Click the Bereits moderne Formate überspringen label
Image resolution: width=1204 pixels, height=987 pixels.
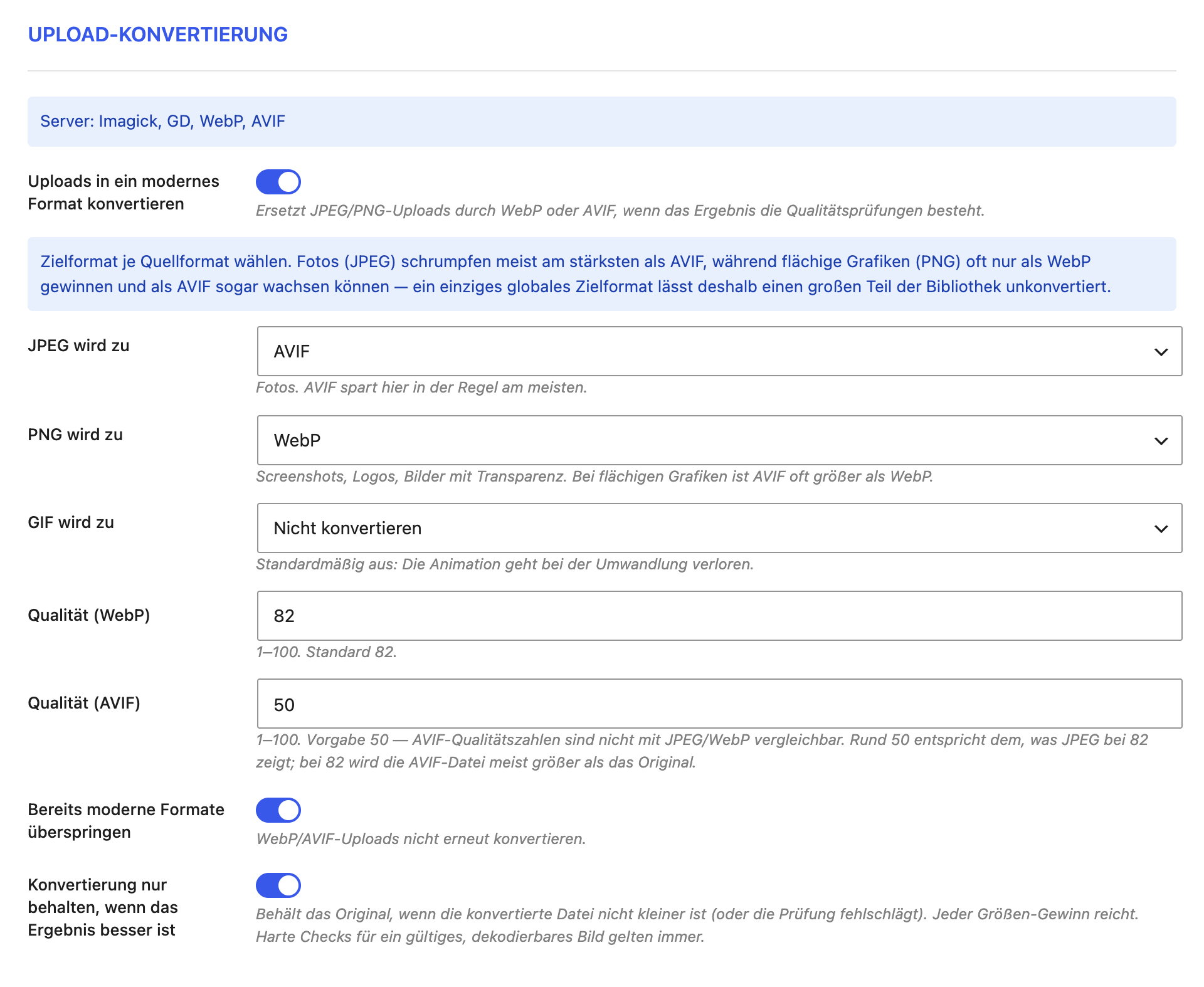(126, 821)
